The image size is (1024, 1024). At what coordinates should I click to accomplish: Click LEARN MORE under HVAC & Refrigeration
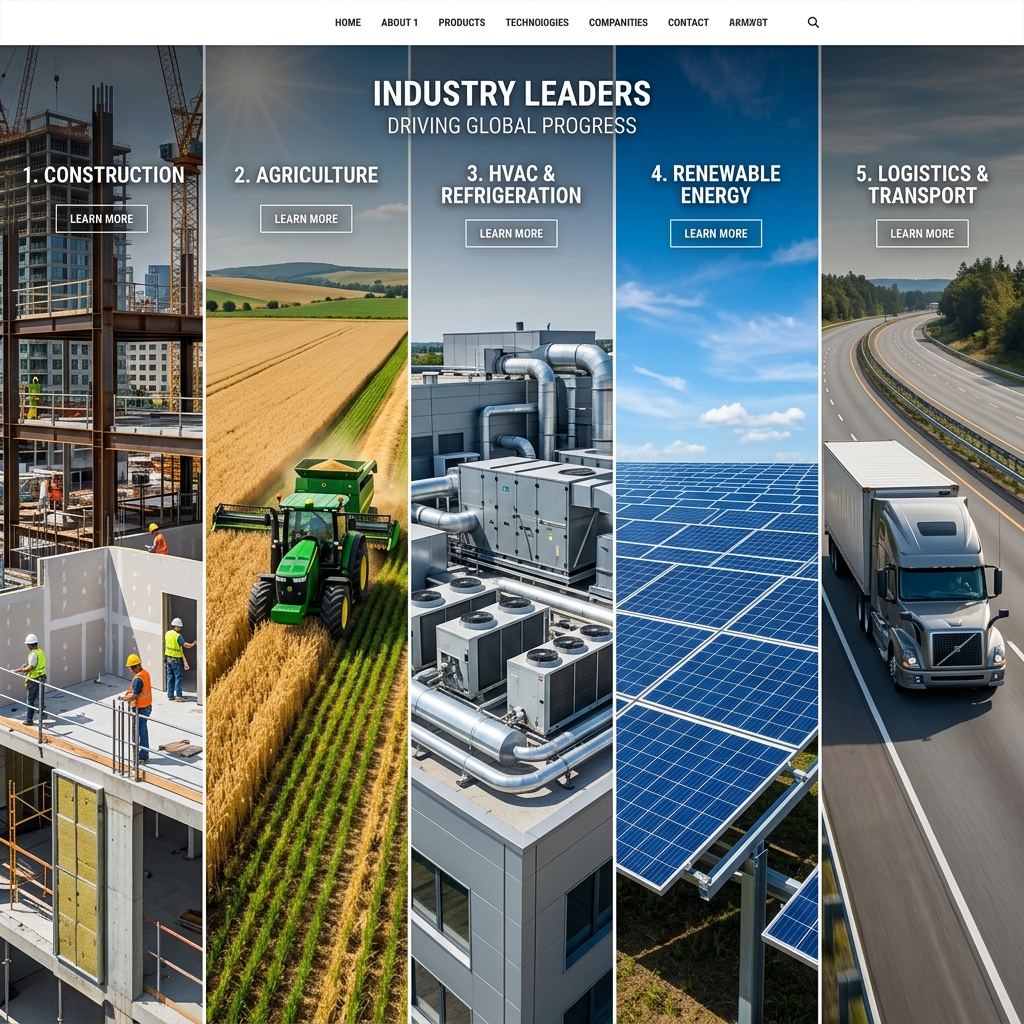(x=511, y=233)
